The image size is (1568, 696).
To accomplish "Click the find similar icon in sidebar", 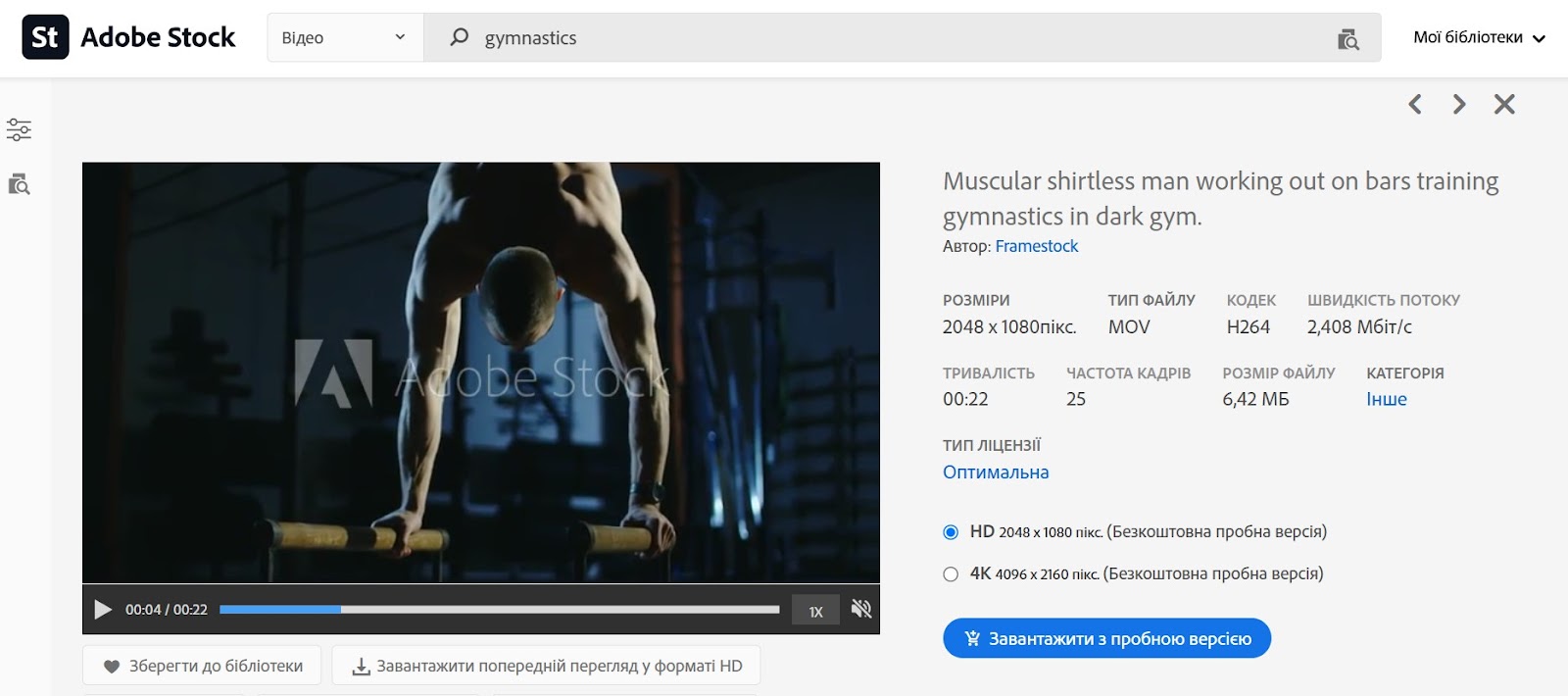I will point(19,184).
